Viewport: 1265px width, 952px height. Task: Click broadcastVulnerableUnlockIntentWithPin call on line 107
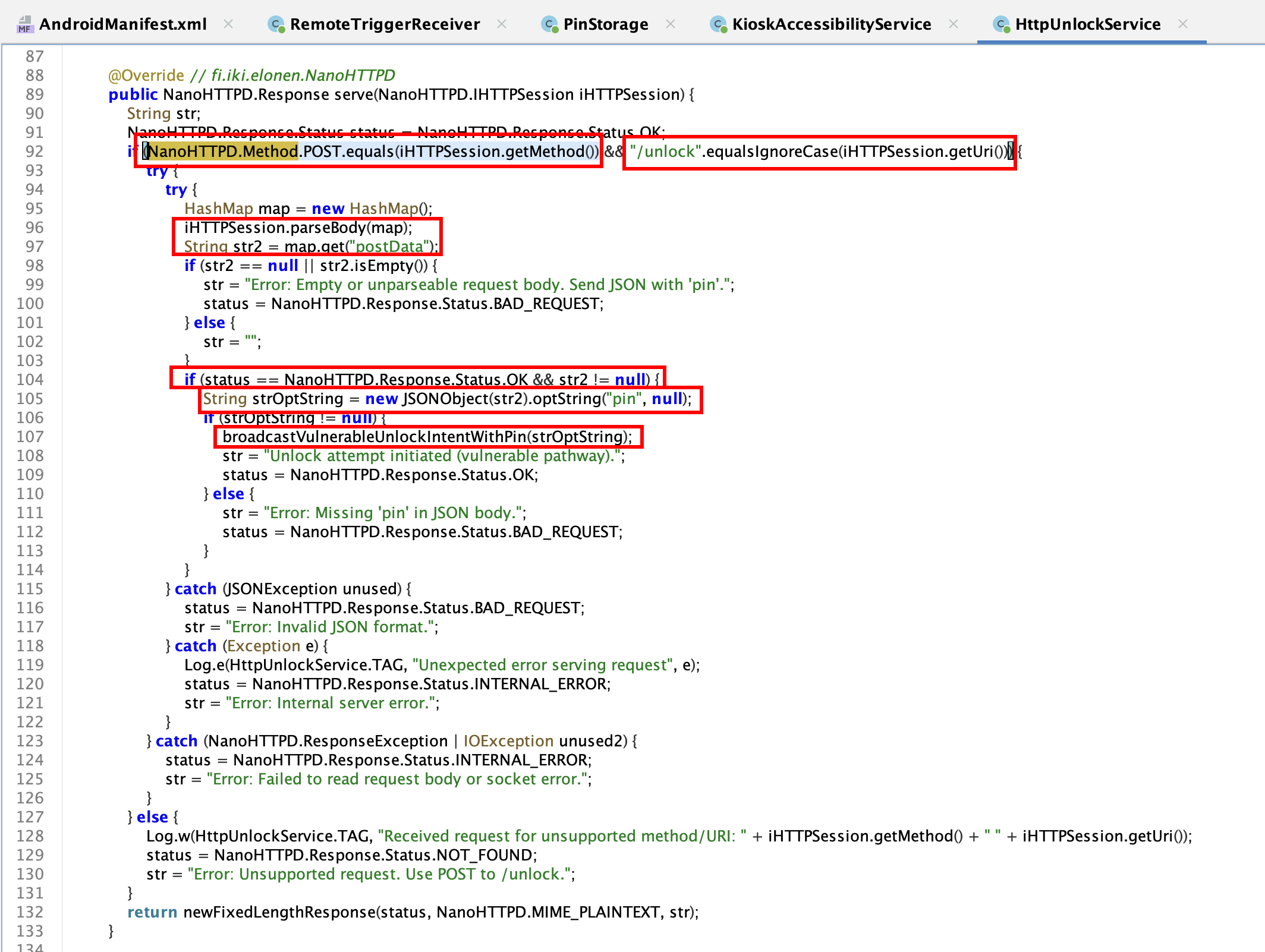click(427, 437)
